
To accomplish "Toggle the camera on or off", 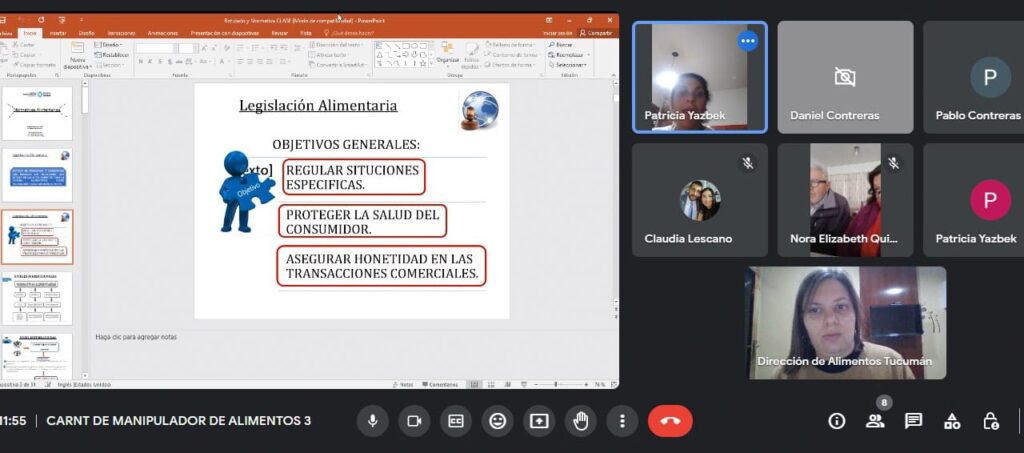I will pos(414,421).
